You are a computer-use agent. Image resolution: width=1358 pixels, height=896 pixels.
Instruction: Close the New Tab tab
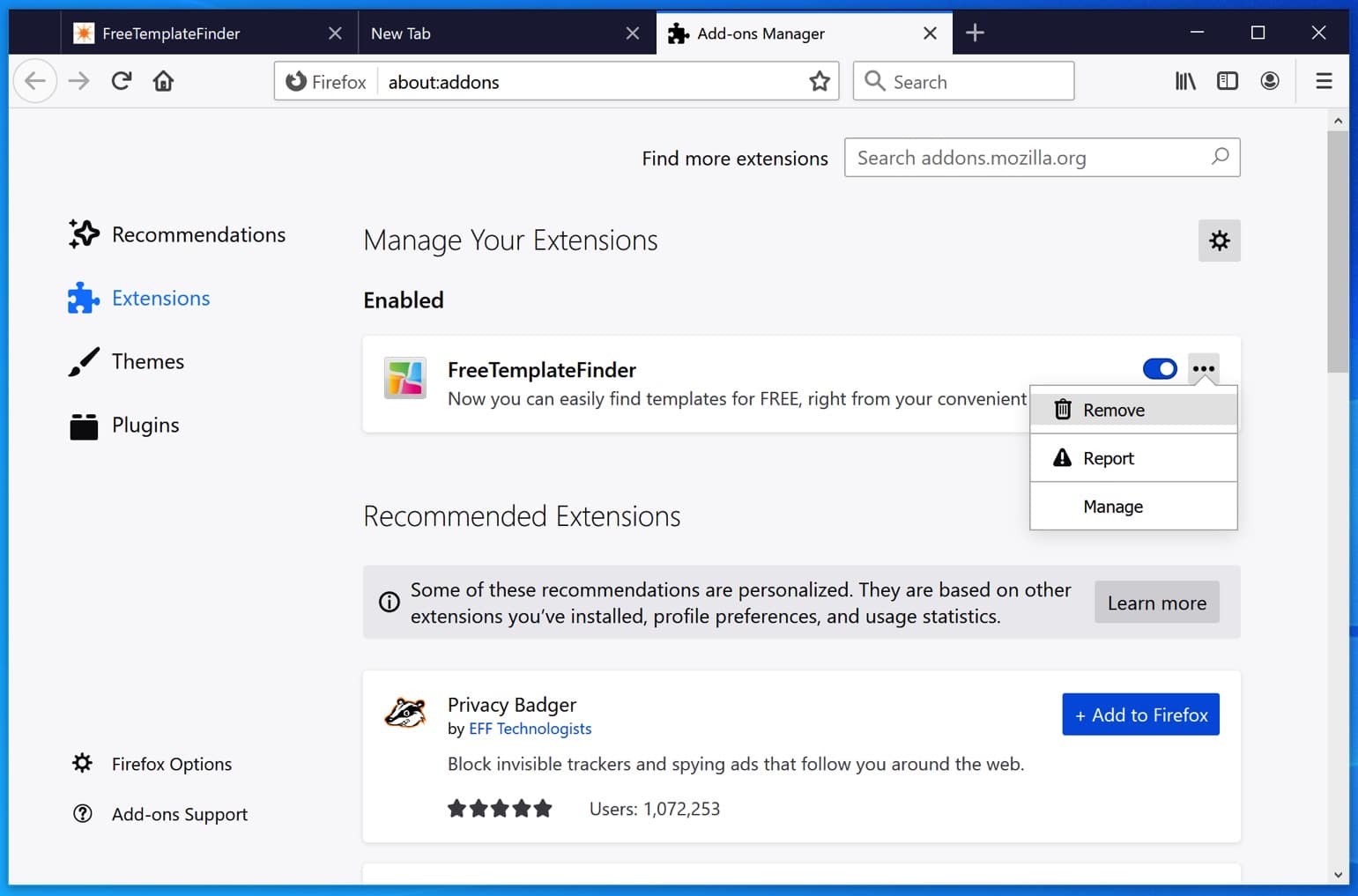(x=633, y=33)
